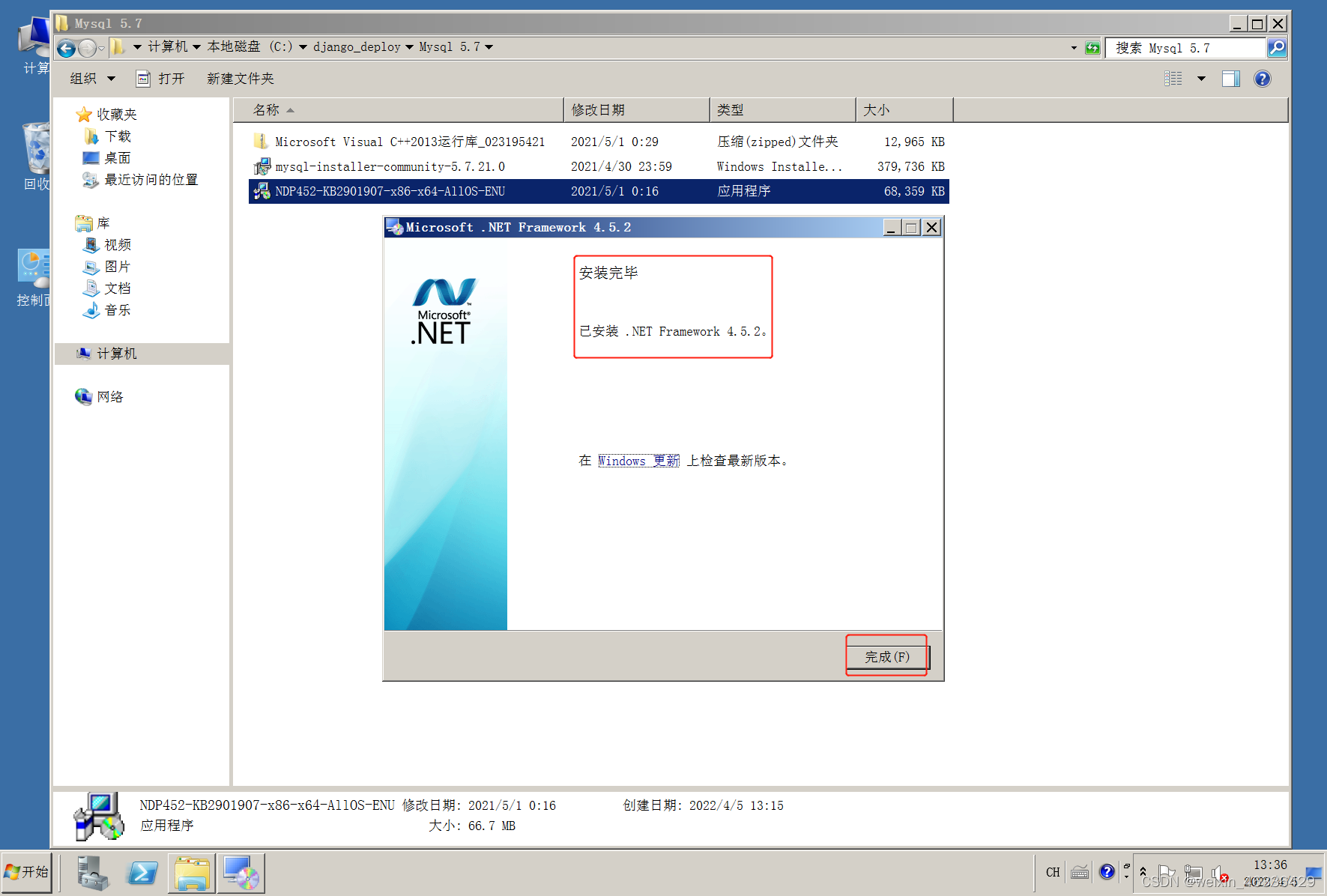Go back using the Explorer back arrow
This screenshot has height=896, width=1327.
point(66,49)
